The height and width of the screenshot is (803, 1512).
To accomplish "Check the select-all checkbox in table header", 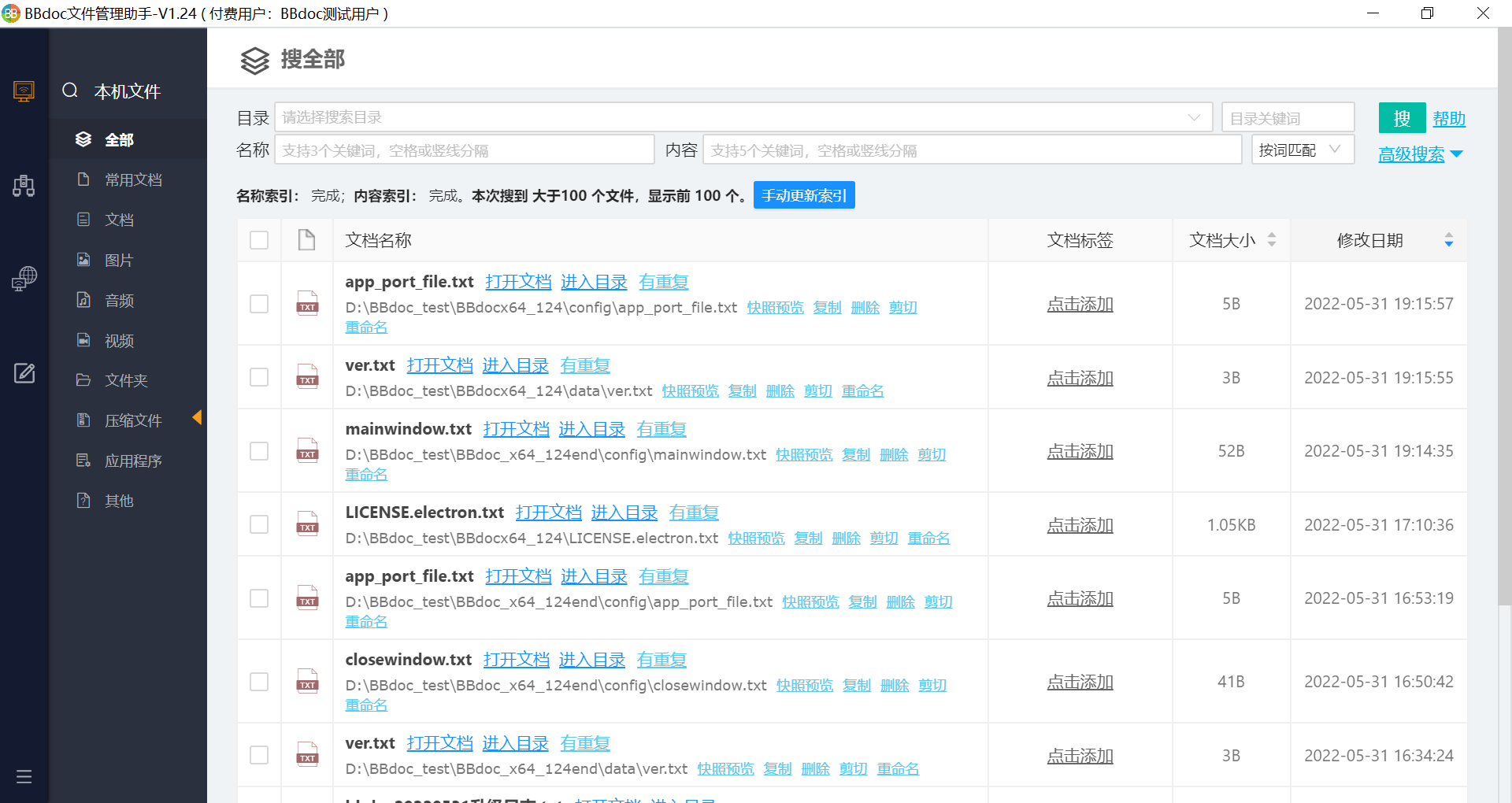I will point(259,240).
